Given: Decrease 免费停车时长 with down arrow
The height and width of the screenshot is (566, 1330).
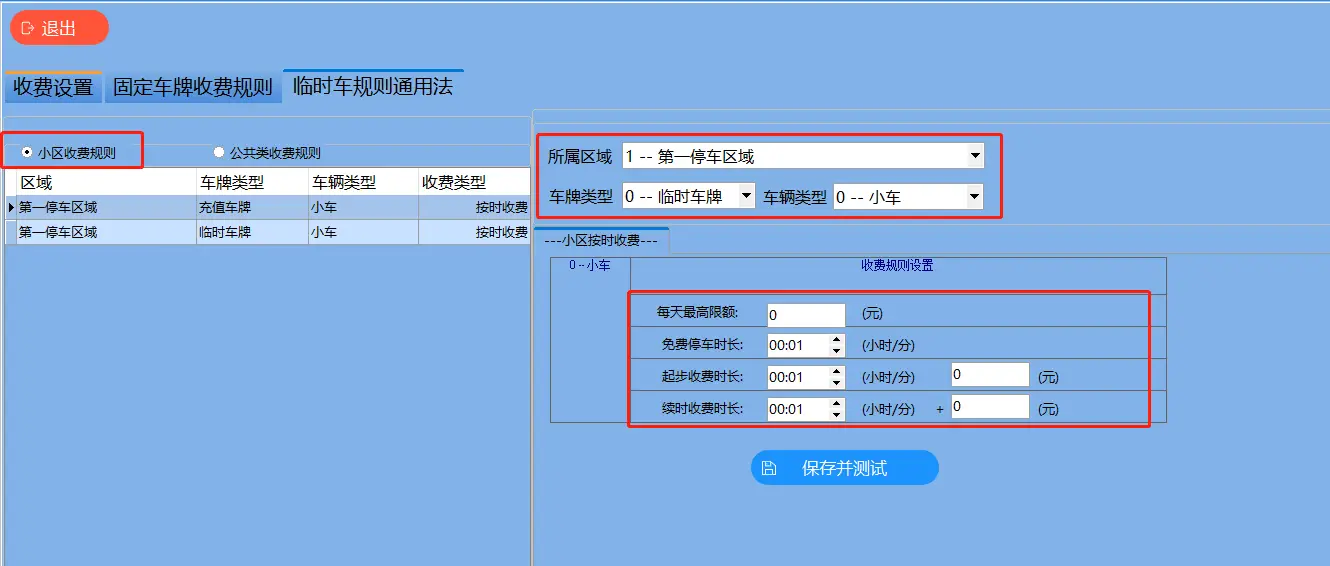Looking at the screenshot, I should [x=837, y=352].
